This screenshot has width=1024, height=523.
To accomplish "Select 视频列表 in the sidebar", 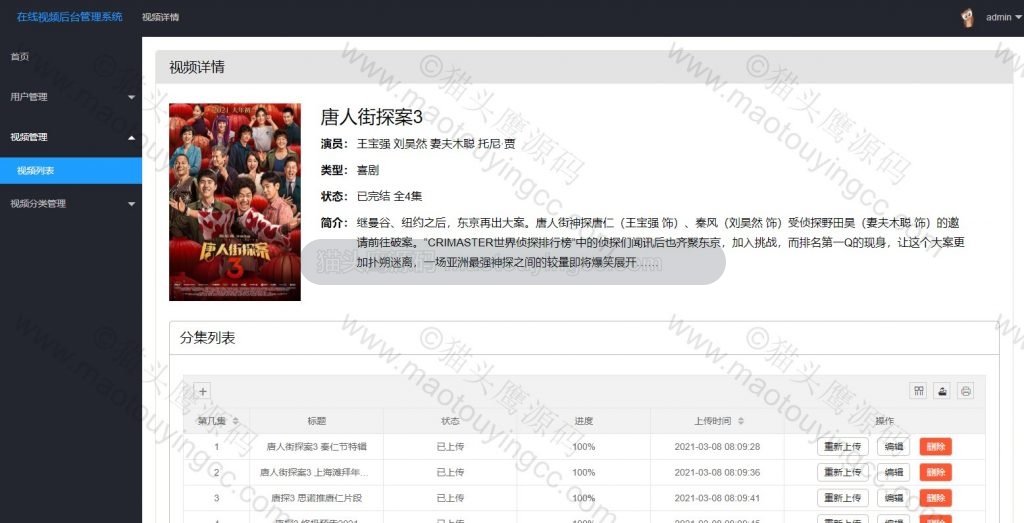I will coord(71,170).
